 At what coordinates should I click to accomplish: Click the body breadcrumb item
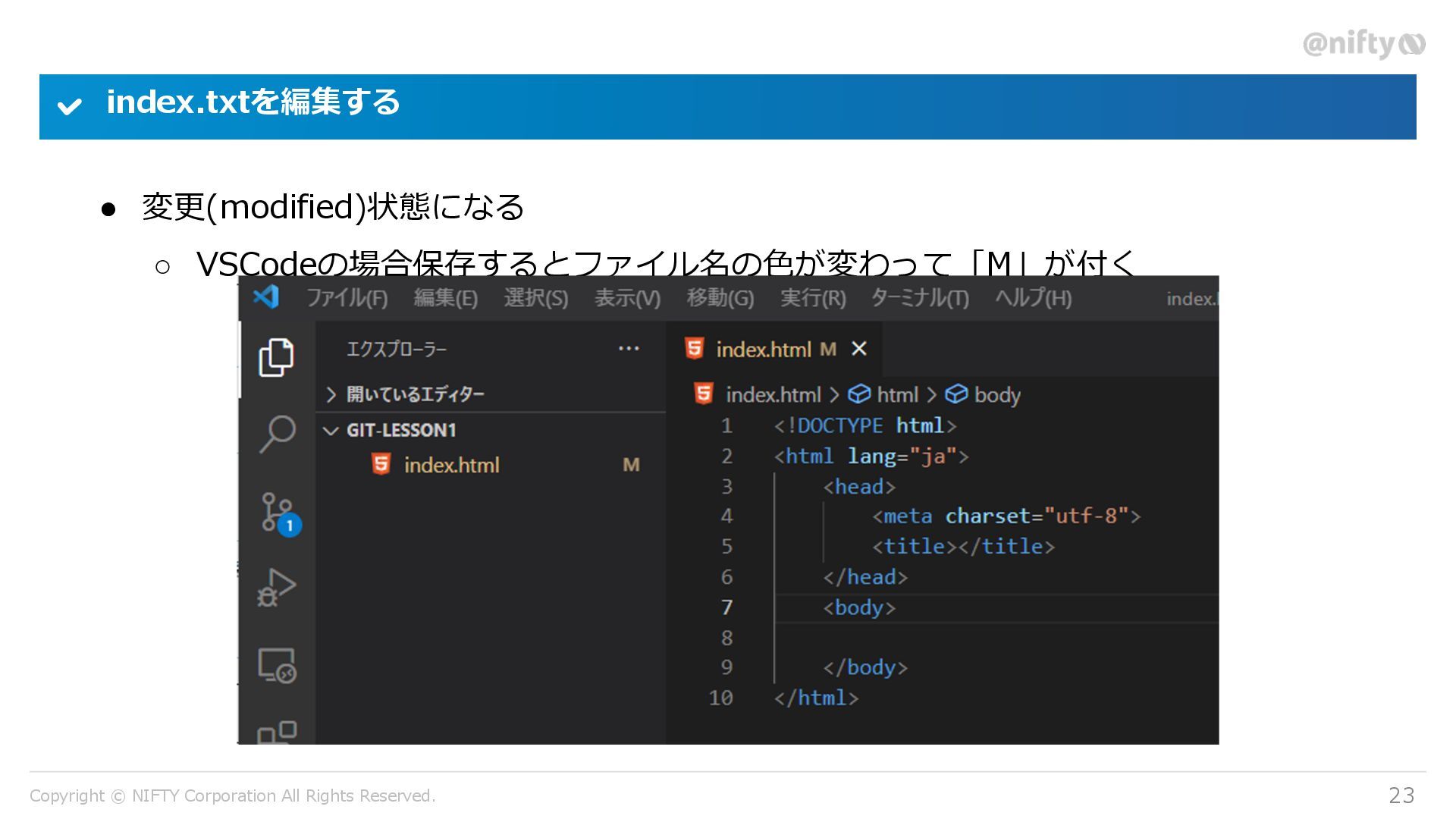[x=996, y=395]
